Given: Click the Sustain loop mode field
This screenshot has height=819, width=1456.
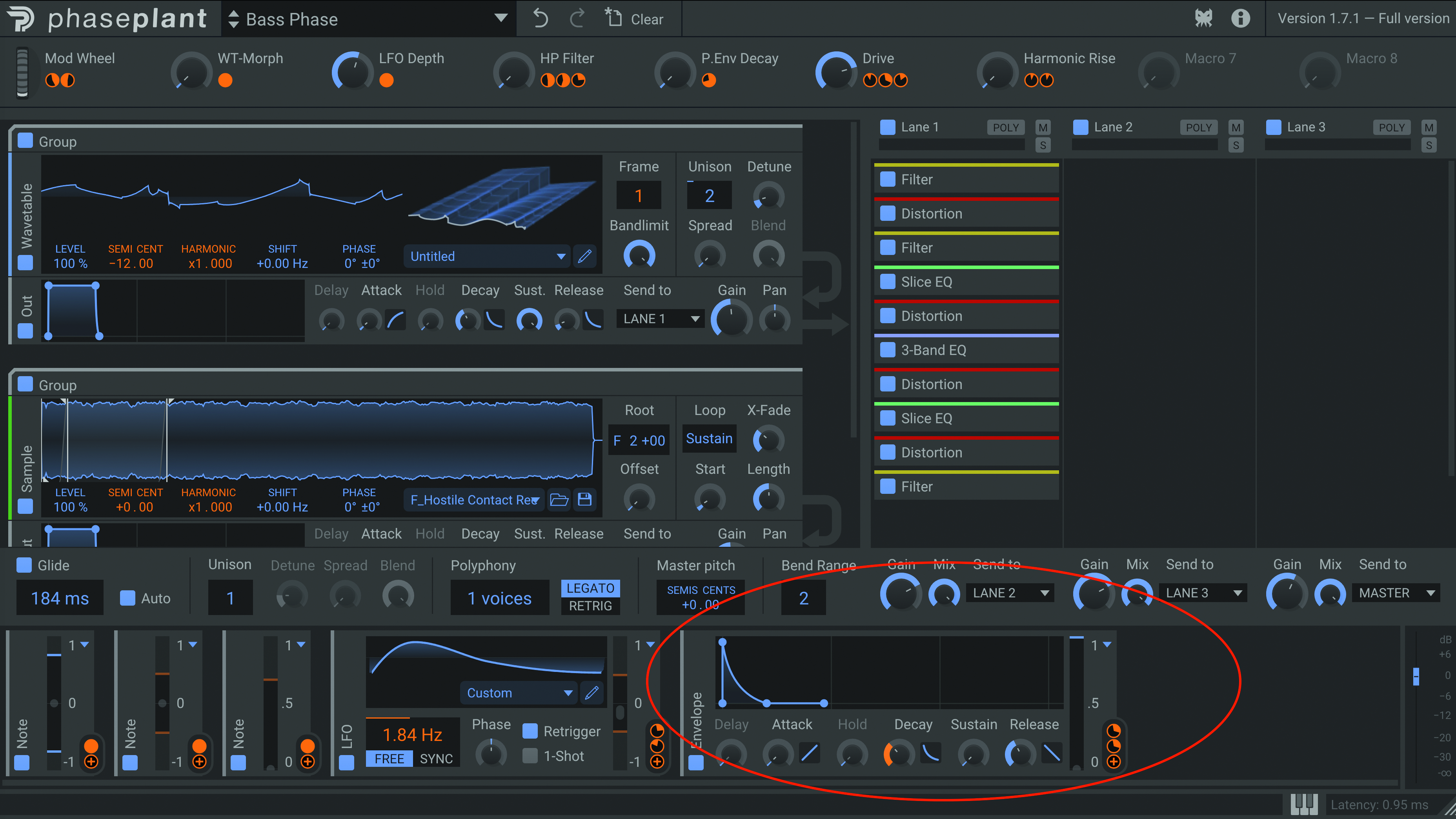Looking at the screenshot, I should click(x=709, y=439).
